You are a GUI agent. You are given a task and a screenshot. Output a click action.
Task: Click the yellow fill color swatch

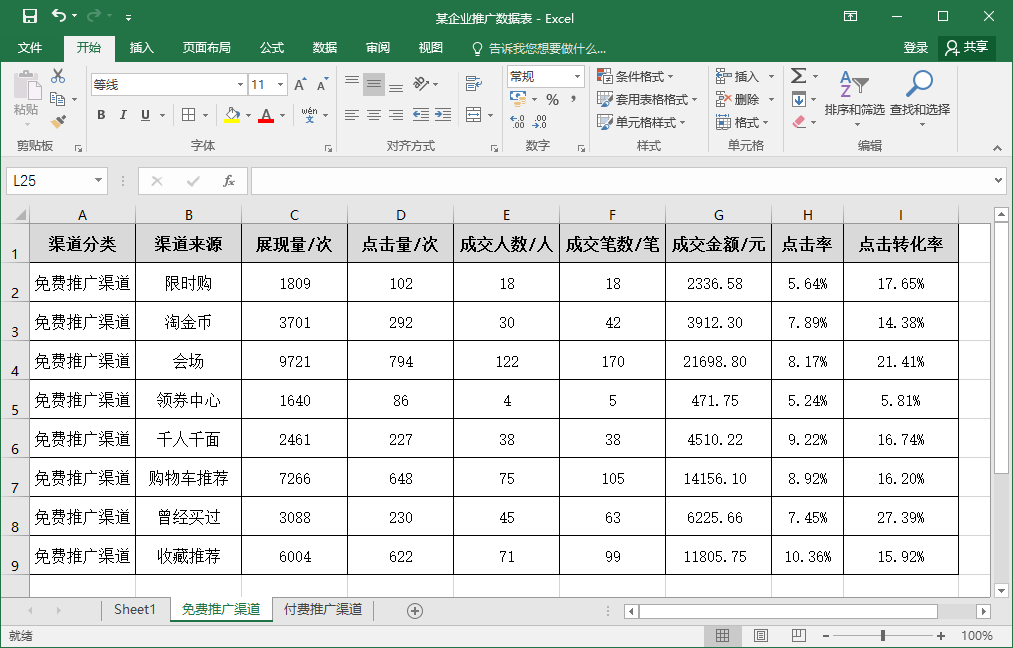[232, 116]
